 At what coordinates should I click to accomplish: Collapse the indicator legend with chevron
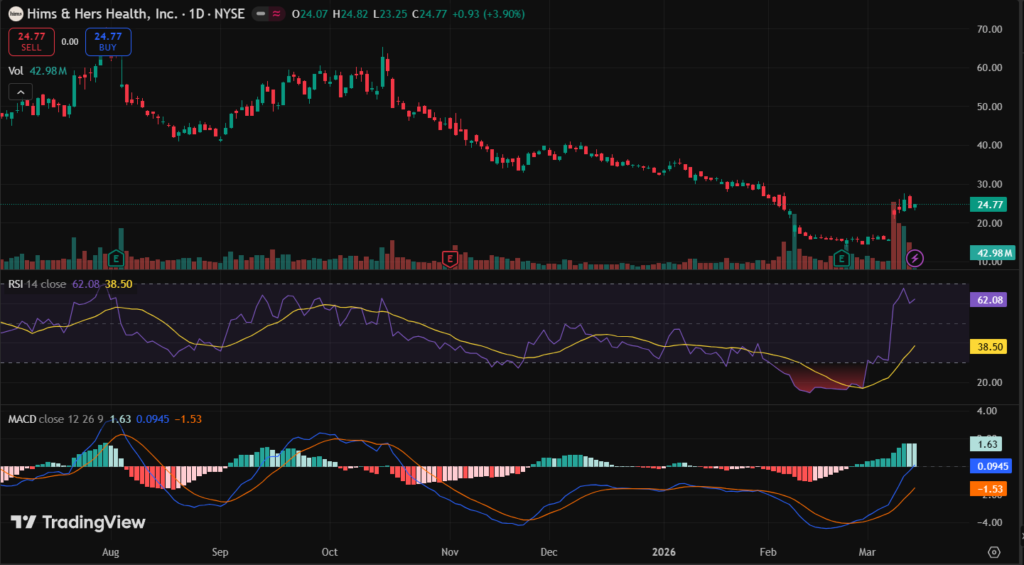(19, 92)
